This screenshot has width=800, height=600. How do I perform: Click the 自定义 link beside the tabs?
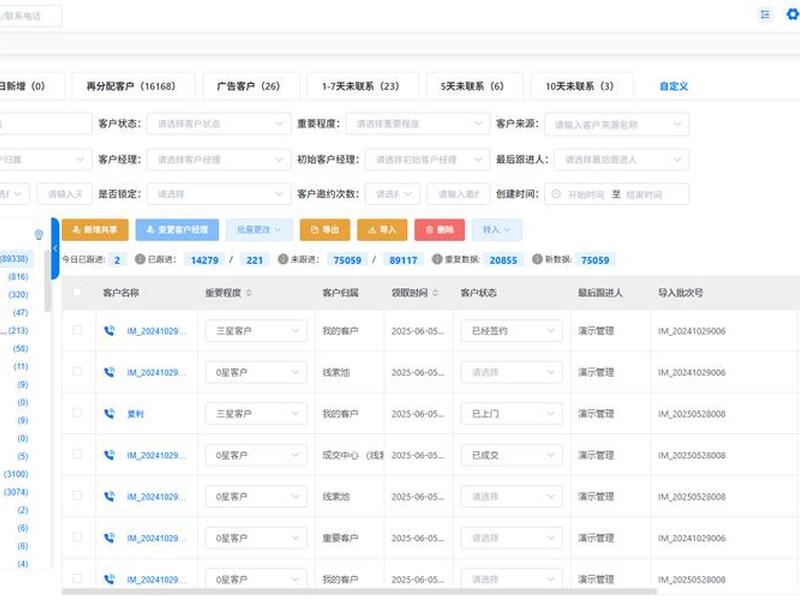tap(673, 86)
